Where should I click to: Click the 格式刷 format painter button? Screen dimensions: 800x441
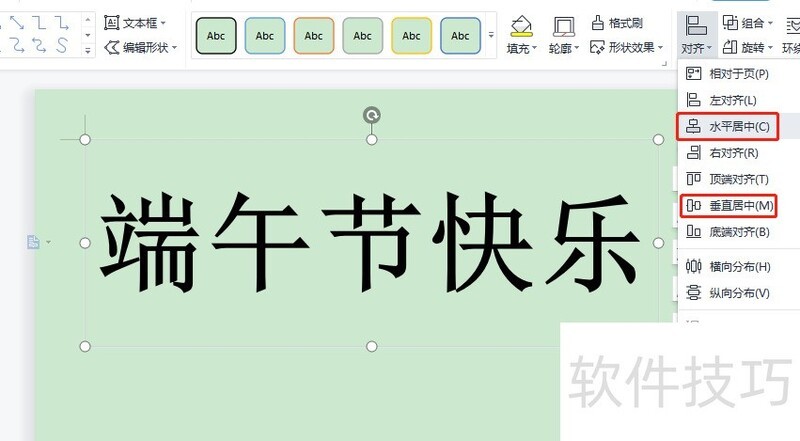click(x=617, y=23)
